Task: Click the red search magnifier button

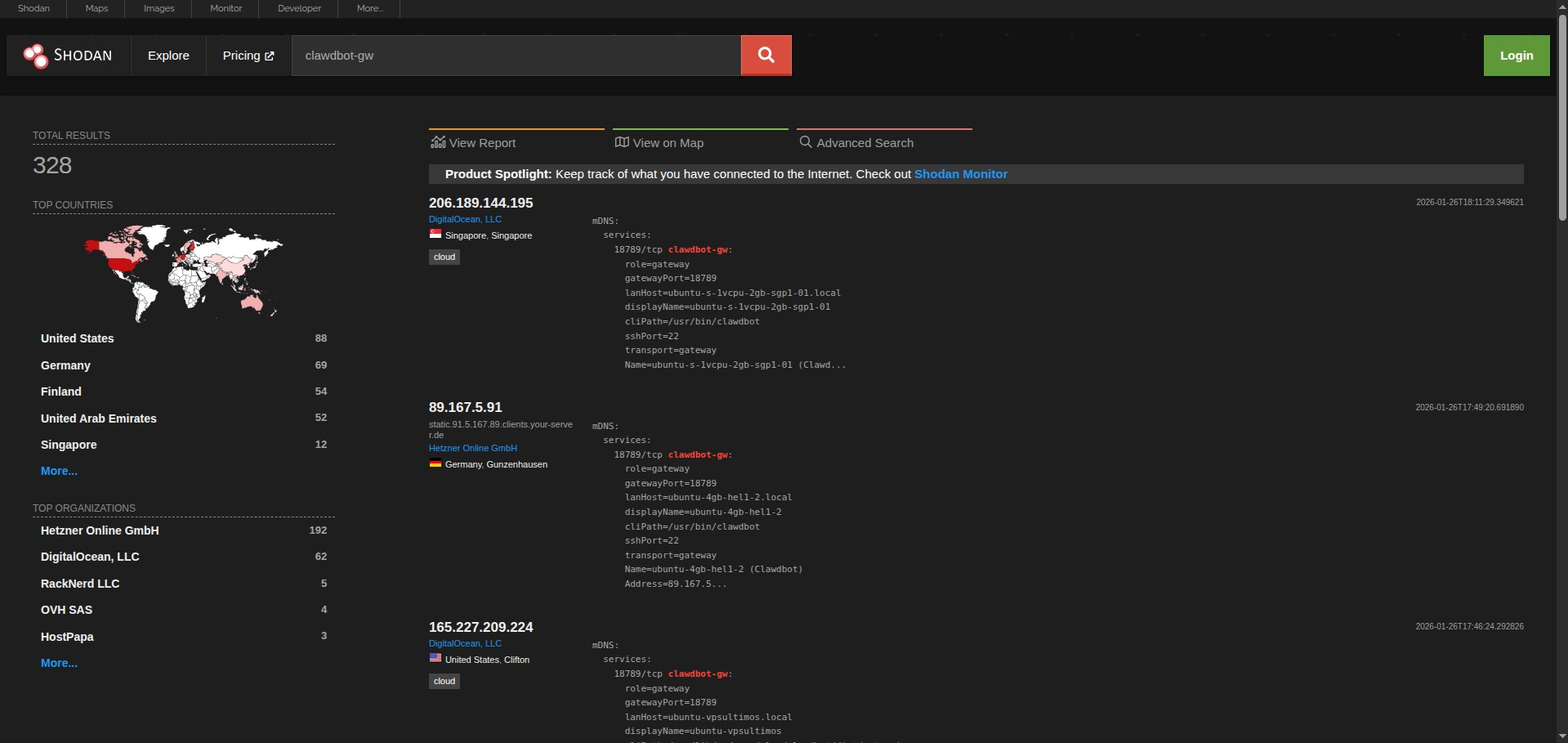Action: (x=766, y=56)
